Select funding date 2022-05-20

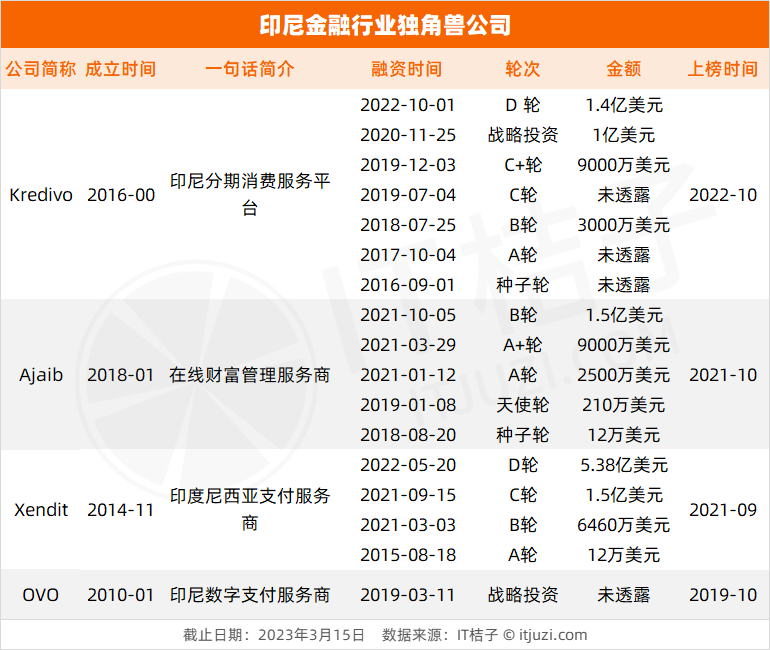(x=408, y=465)
